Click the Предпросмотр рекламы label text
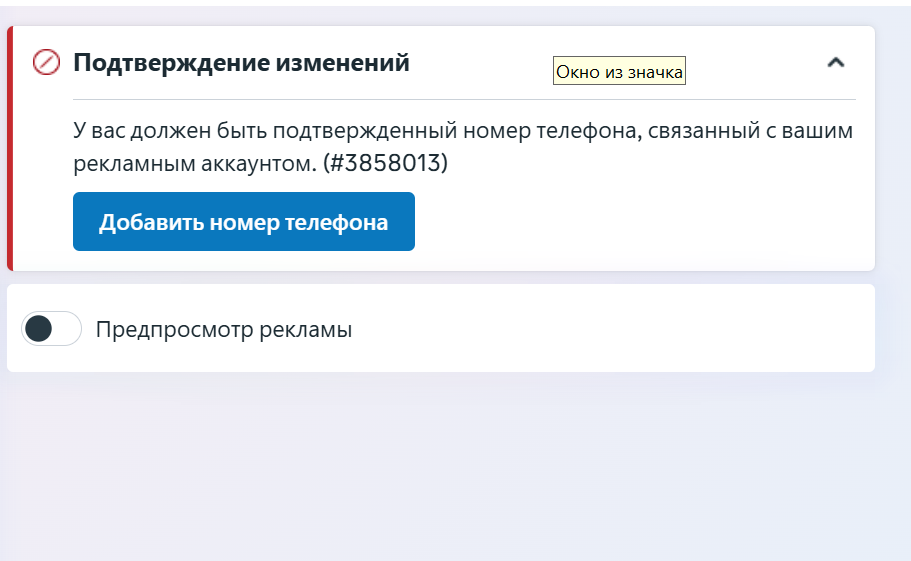 pos(223,329)
